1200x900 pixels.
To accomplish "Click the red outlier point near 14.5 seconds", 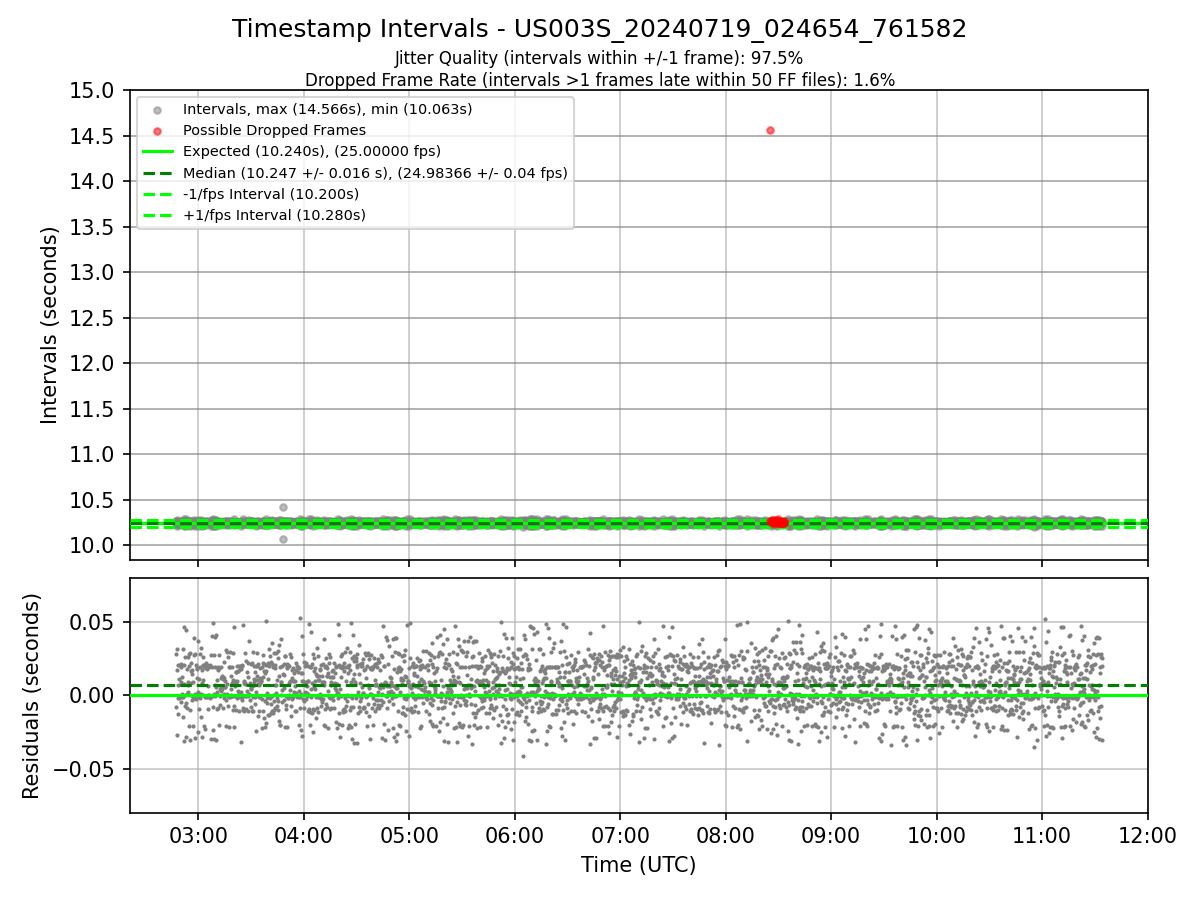I will click(770, 130).
